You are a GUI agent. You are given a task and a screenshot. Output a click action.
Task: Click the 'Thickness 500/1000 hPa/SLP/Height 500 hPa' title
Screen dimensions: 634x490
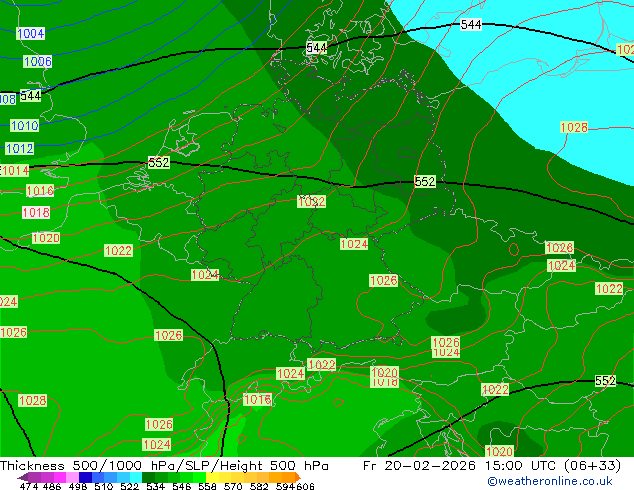(x=164, y=466)
